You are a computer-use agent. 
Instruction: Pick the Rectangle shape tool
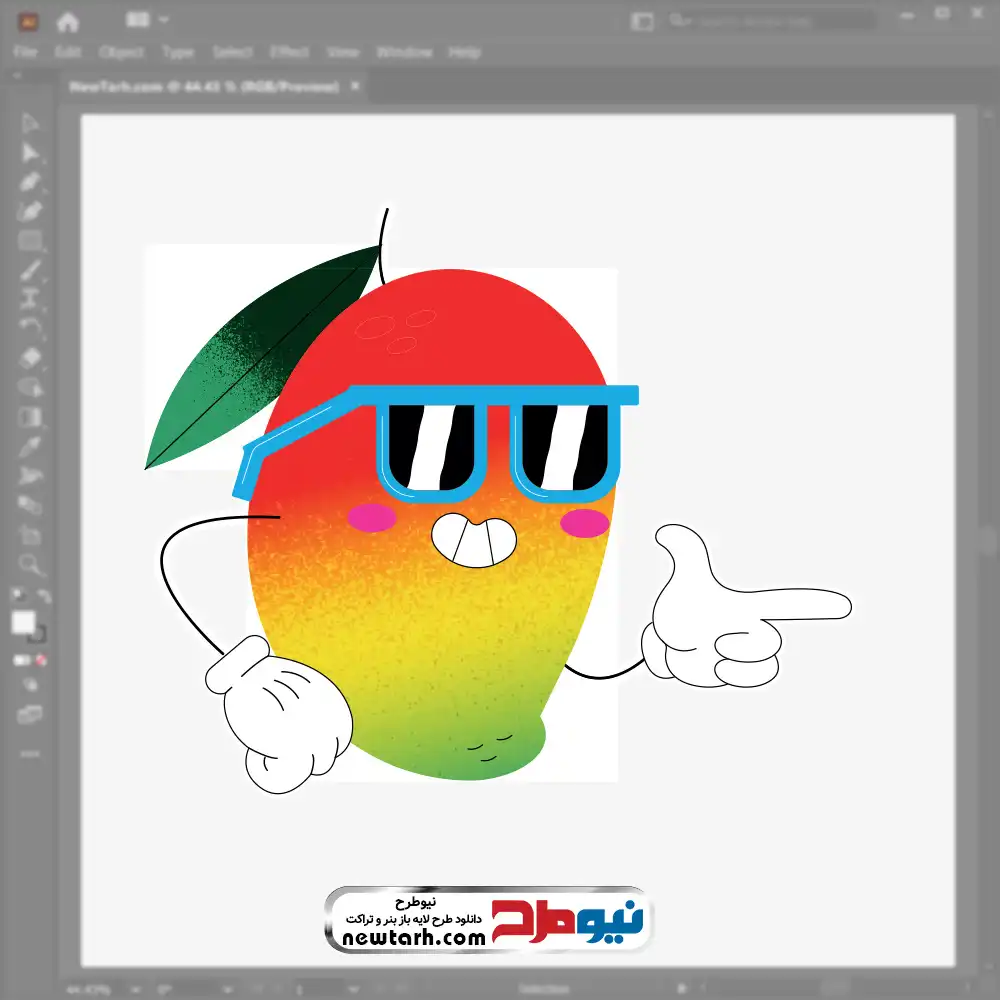30,240
